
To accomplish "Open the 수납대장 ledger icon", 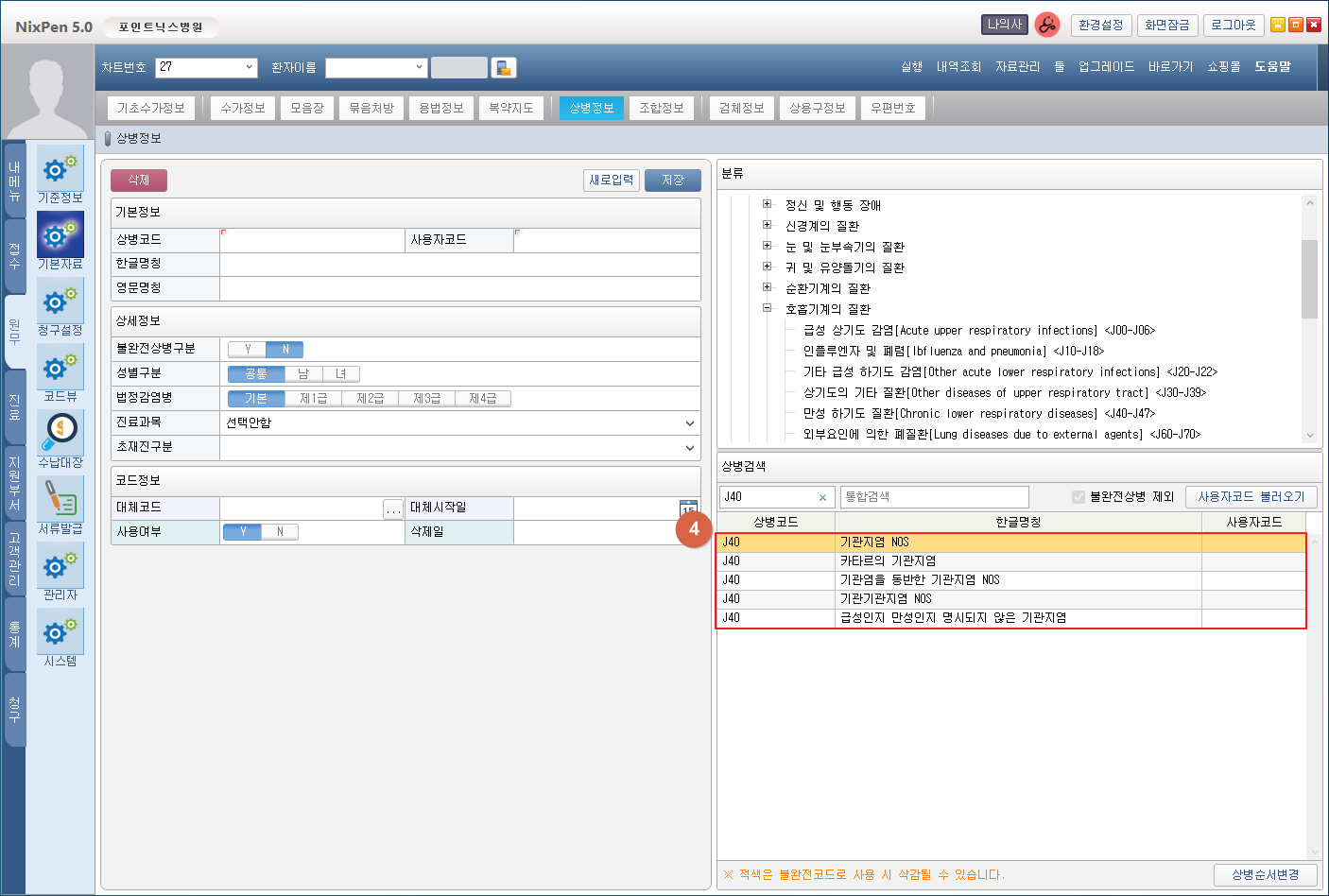I will 60,433.
